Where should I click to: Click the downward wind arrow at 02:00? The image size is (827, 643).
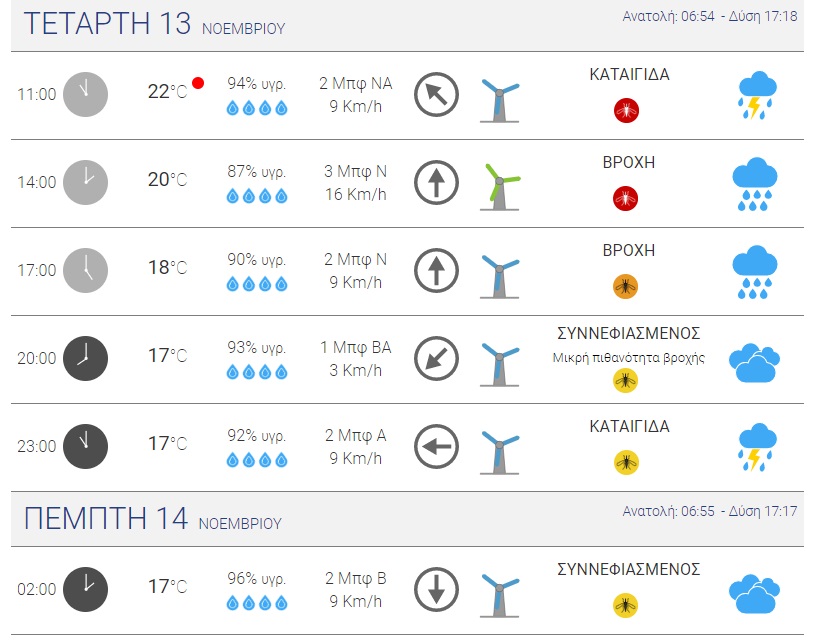(436, 588)
